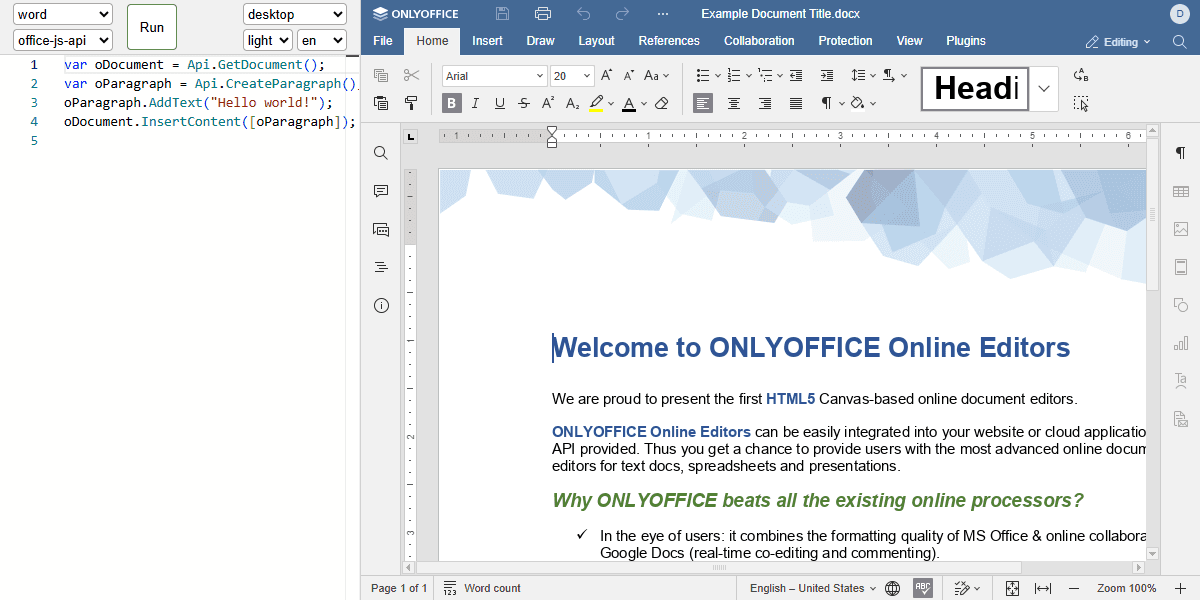Open the Headings navigation panel in the left sidebar
This screenshot has width=1200, height=600.
381,267
